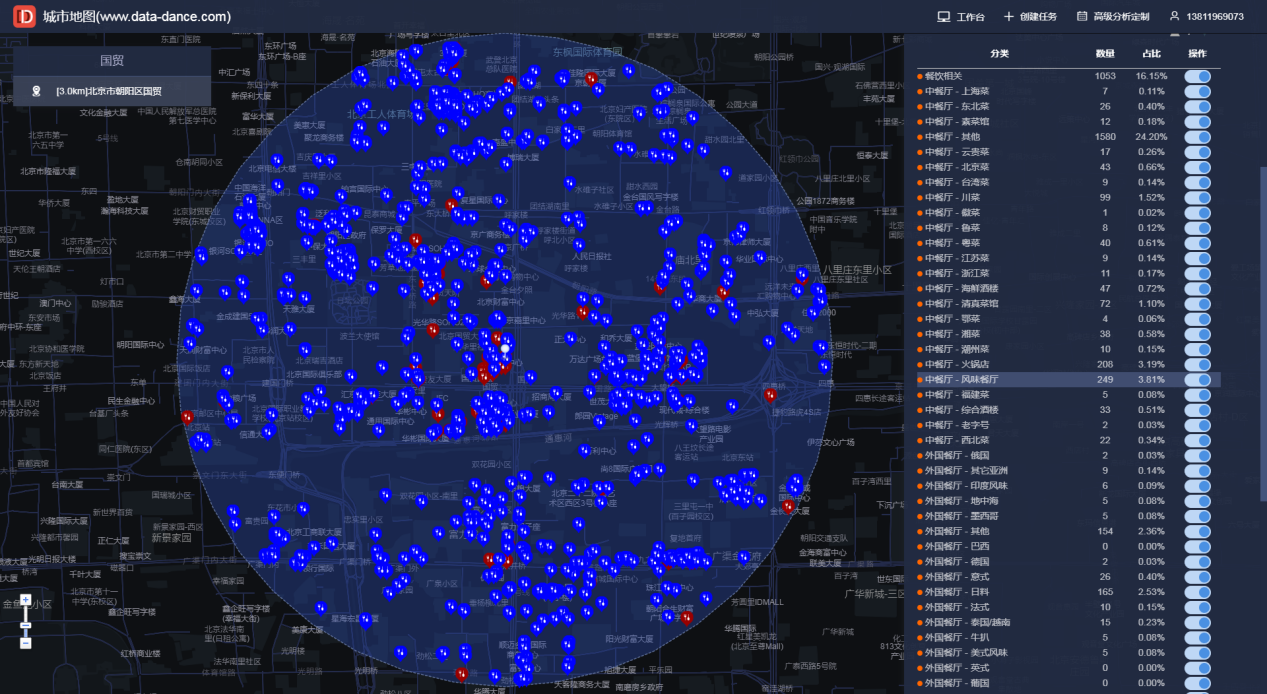Select the 中餐厅 - 风味餐厅 row

[x=1067, y=380]
